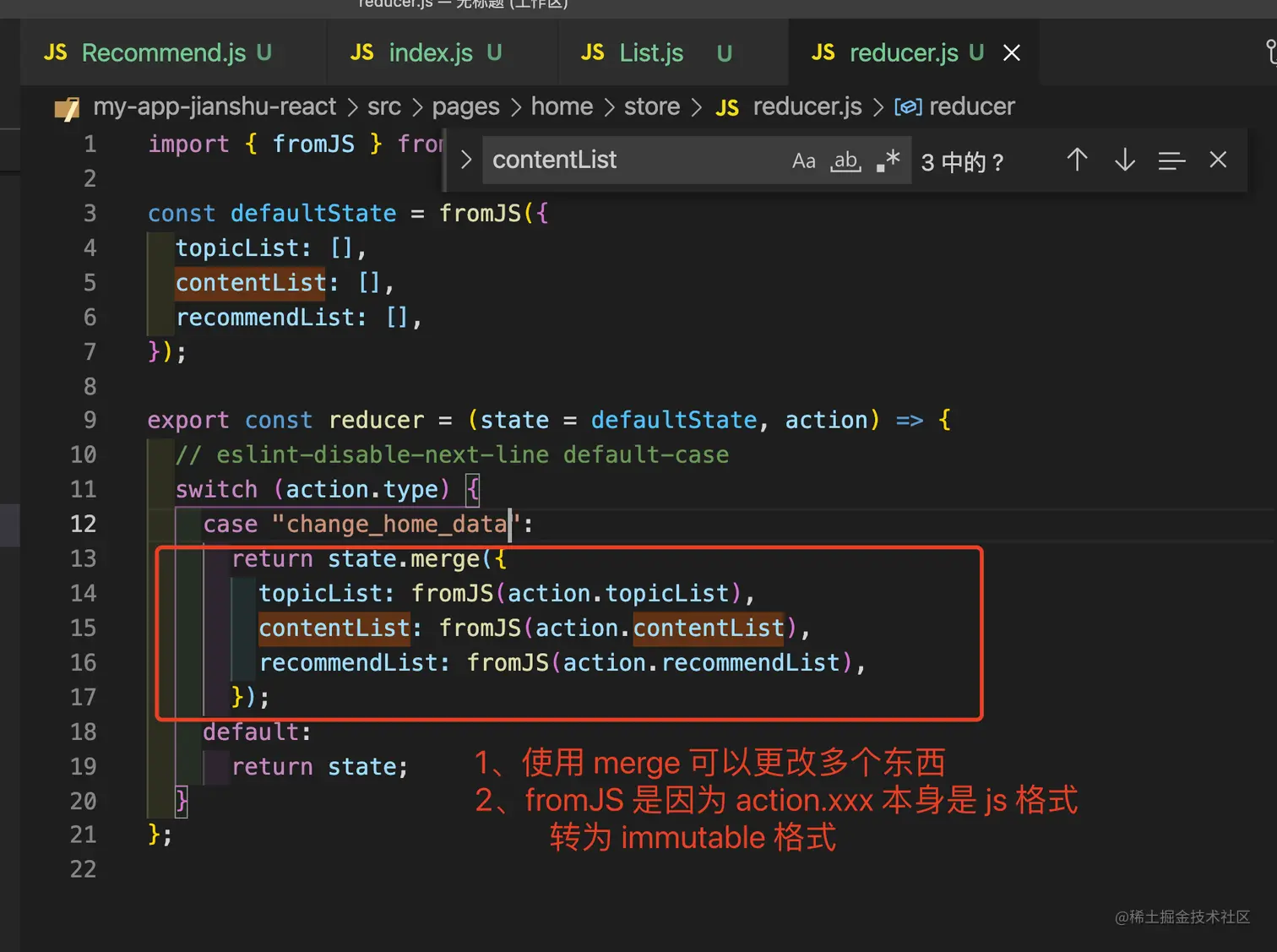
Task: Click the JS icon on reducer.js tab
Action: (823, 53)
